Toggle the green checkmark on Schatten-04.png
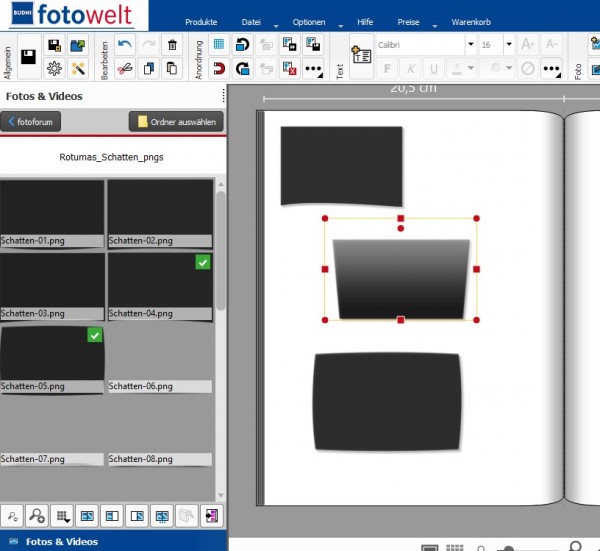Image resolution: width=600 pixels, height=551 pixels. pyautogui.click(x=203, y=262)
